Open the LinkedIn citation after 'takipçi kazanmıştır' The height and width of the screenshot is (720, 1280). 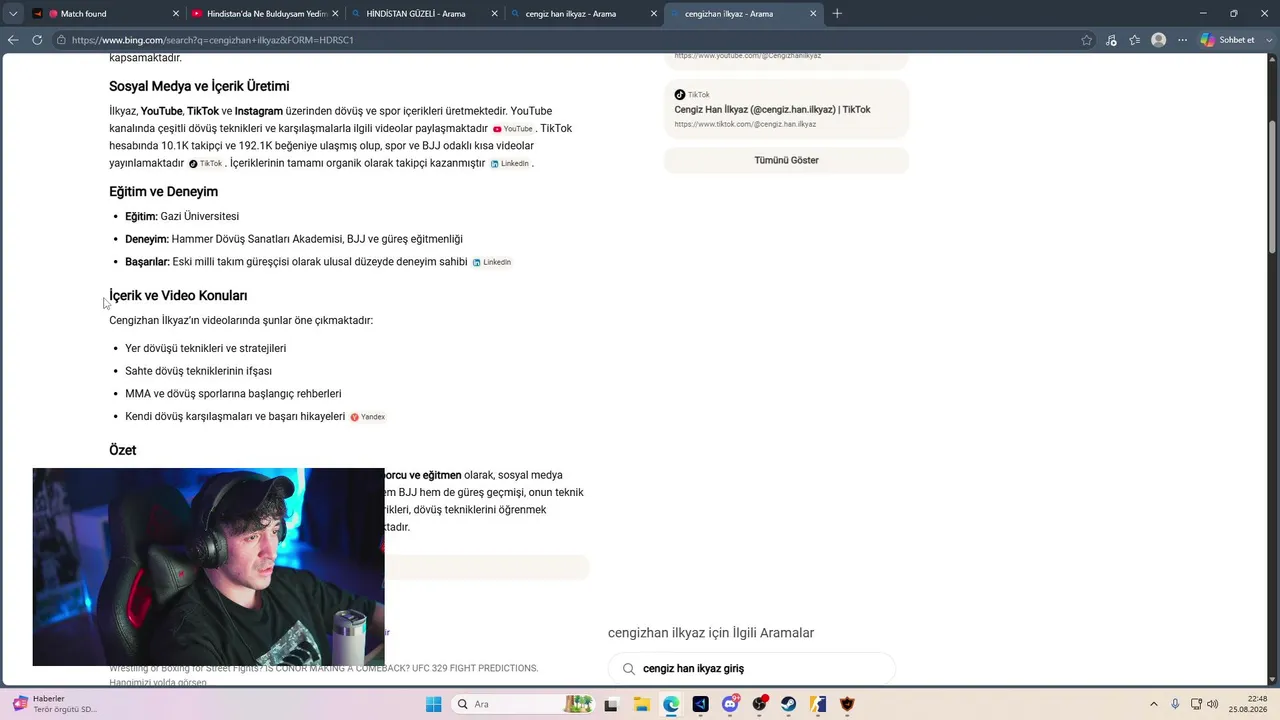click(510, 164)
